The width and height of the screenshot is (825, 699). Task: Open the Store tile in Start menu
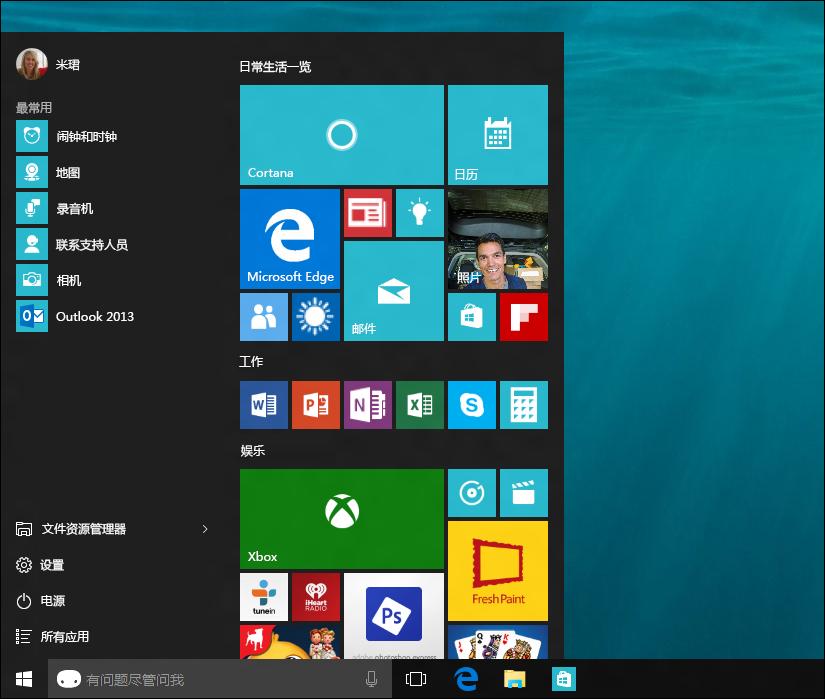click(x=471, y=317)
